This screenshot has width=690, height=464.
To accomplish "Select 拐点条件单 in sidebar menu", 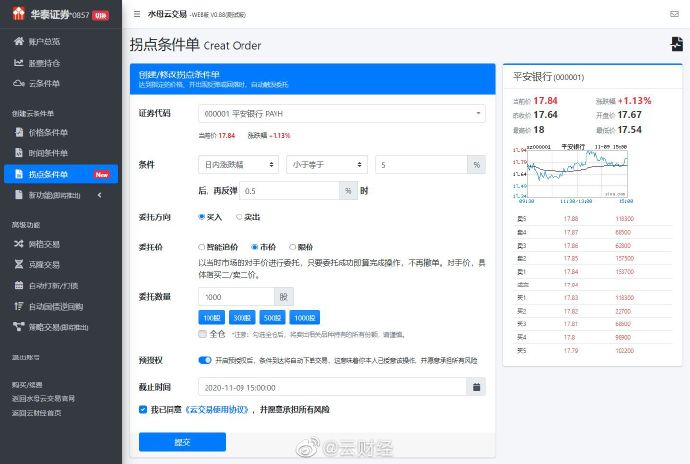I will coord(59,174).
